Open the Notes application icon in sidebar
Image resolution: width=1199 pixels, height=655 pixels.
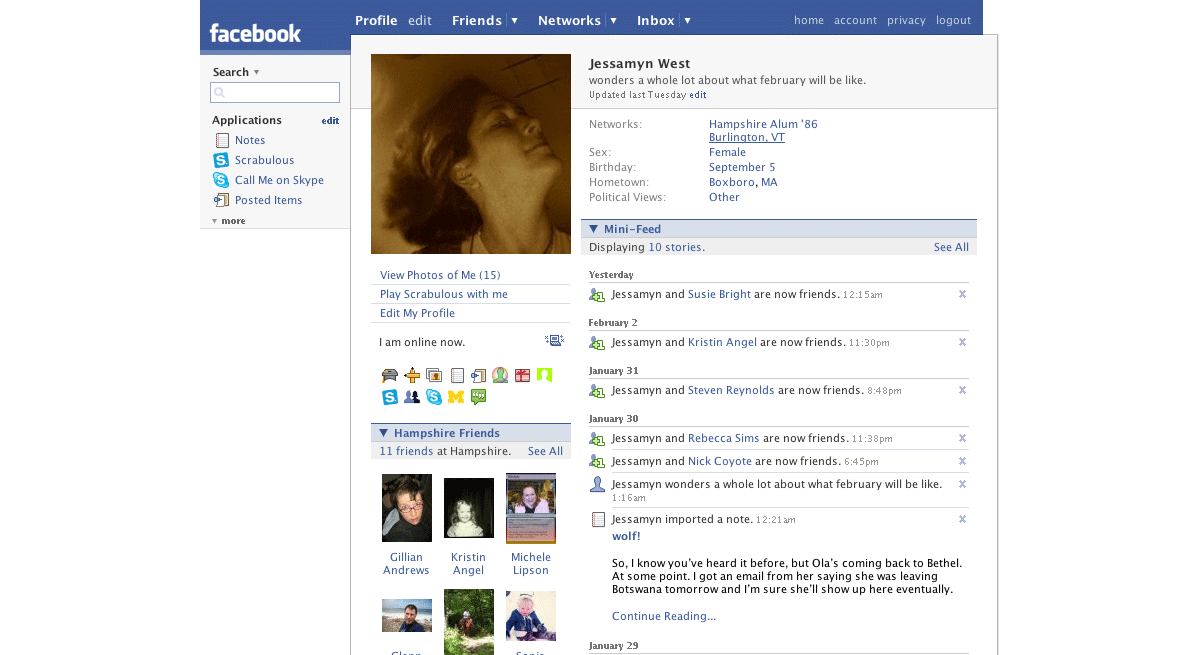click(x=222, y=140)
